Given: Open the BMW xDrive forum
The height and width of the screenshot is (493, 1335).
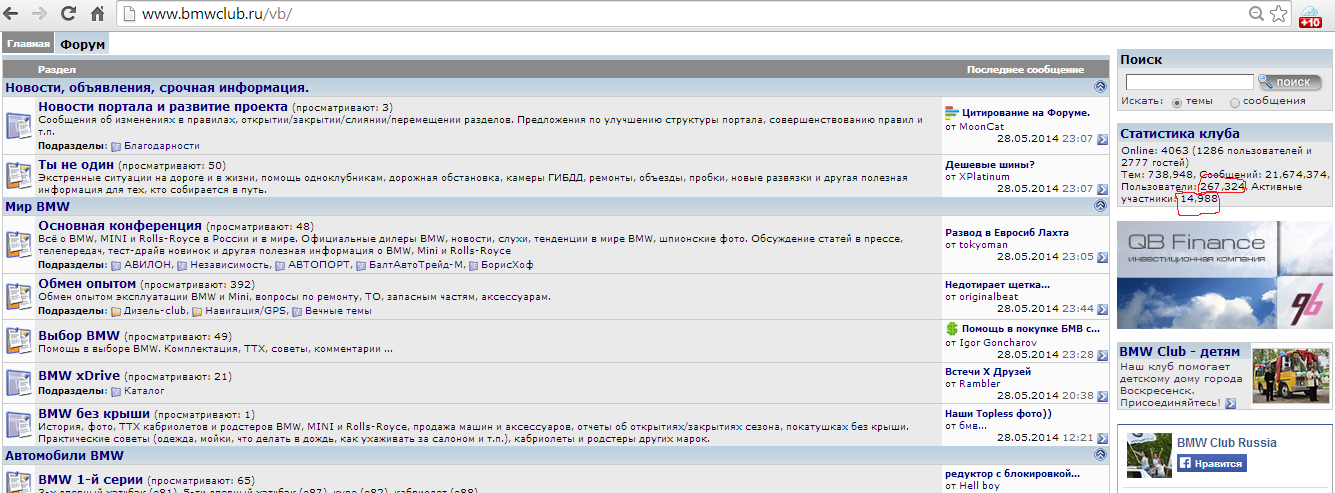Looking at the screenshot, I should pos(78,376).
